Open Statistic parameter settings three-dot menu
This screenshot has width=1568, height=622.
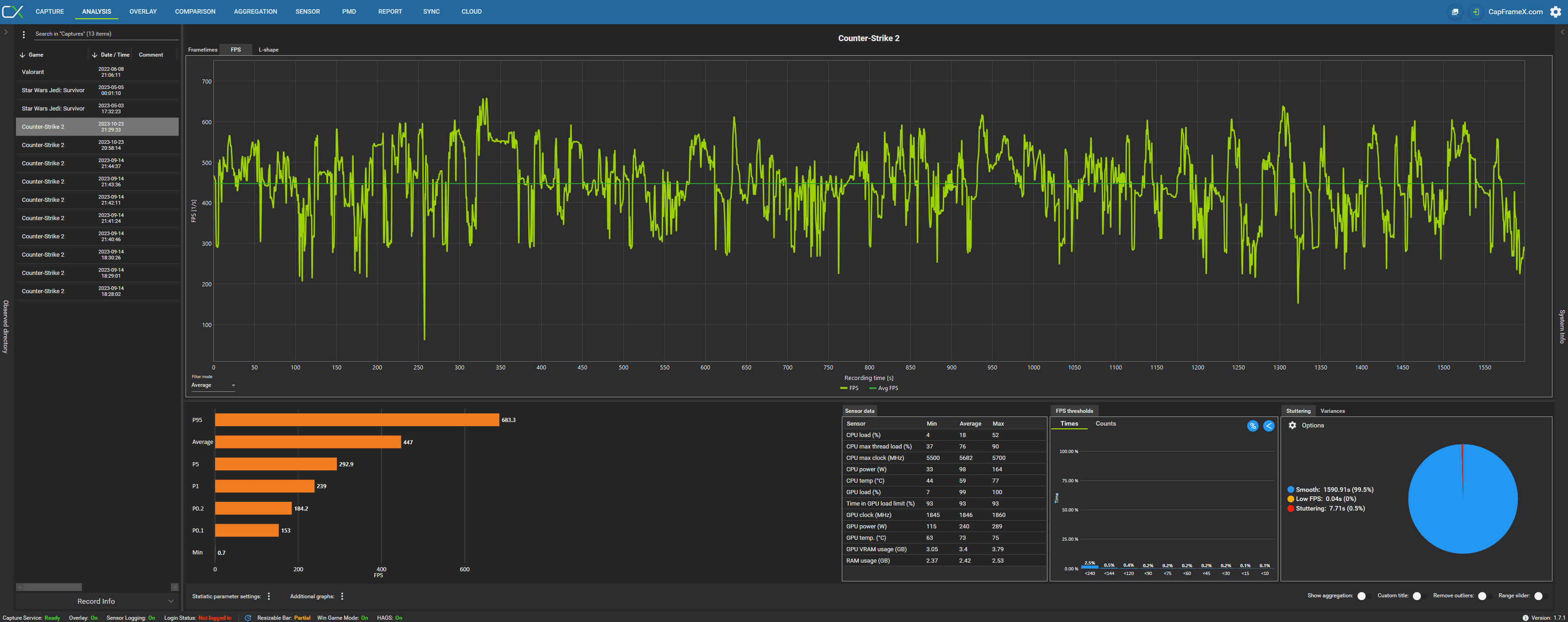pyautogui.click(x=269, y=596)
